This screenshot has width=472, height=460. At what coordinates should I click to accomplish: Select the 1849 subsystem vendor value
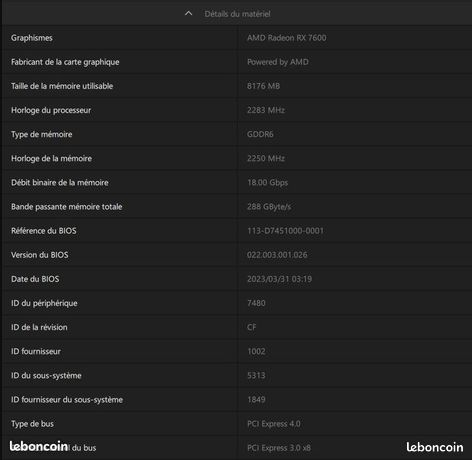coord(256,400)
